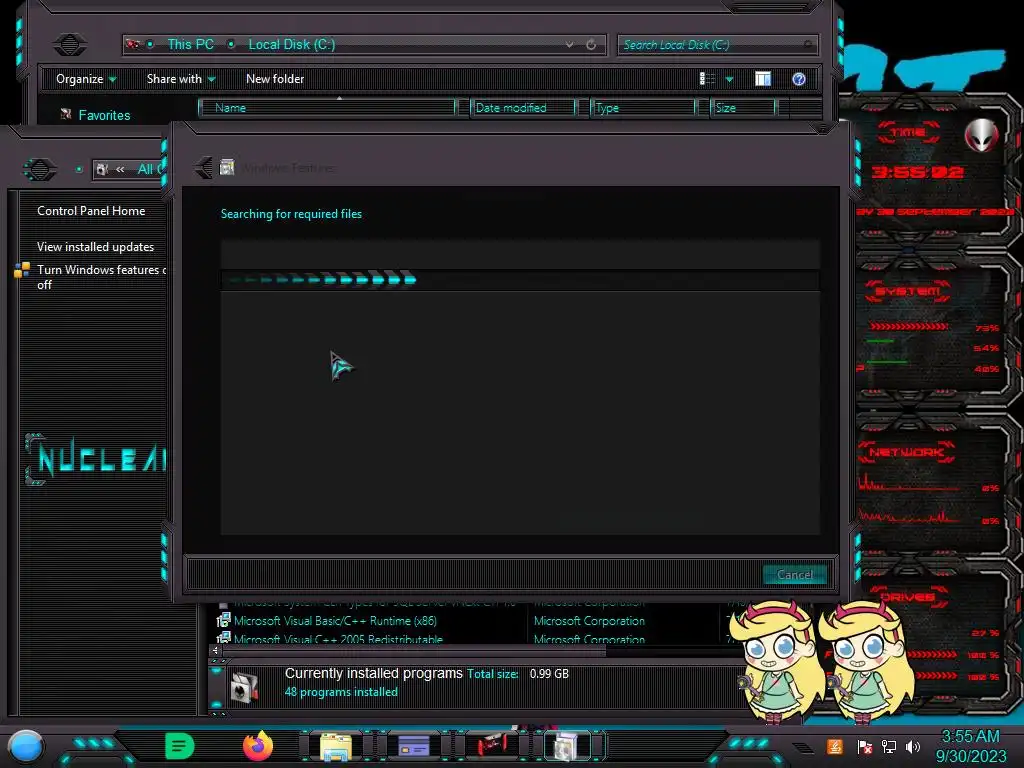Open Share with dropdown in Explorer

(180, 79)
